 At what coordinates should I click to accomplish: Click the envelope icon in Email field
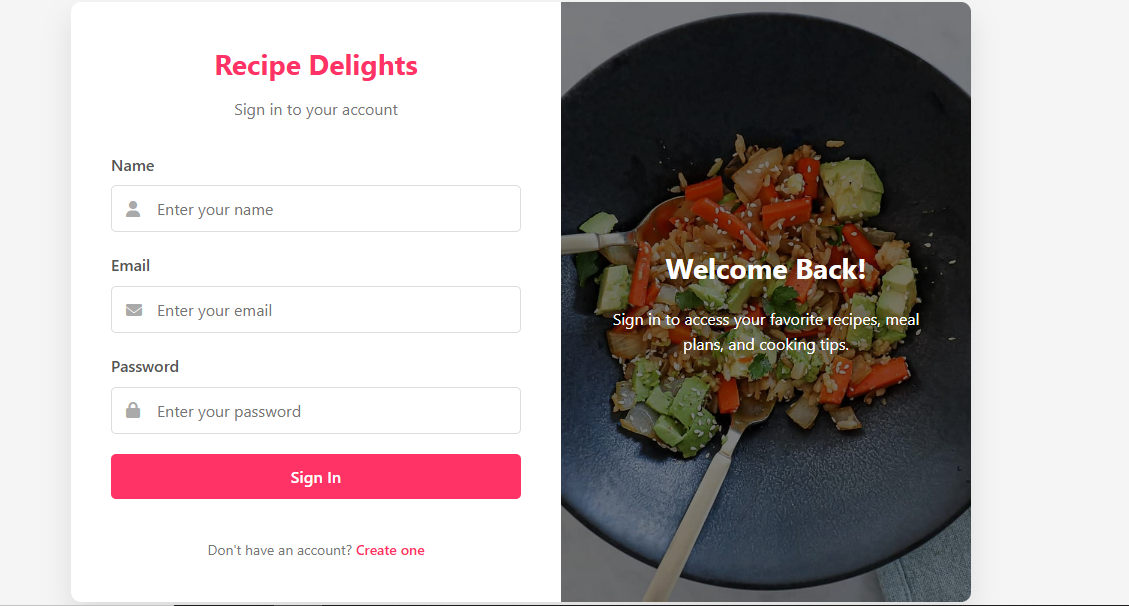pyautogui.click(x=134, y=309)
